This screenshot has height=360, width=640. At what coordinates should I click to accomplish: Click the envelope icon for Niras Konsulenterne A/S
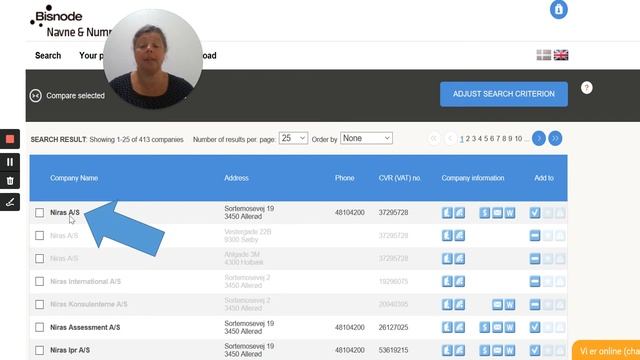(497, 304)
